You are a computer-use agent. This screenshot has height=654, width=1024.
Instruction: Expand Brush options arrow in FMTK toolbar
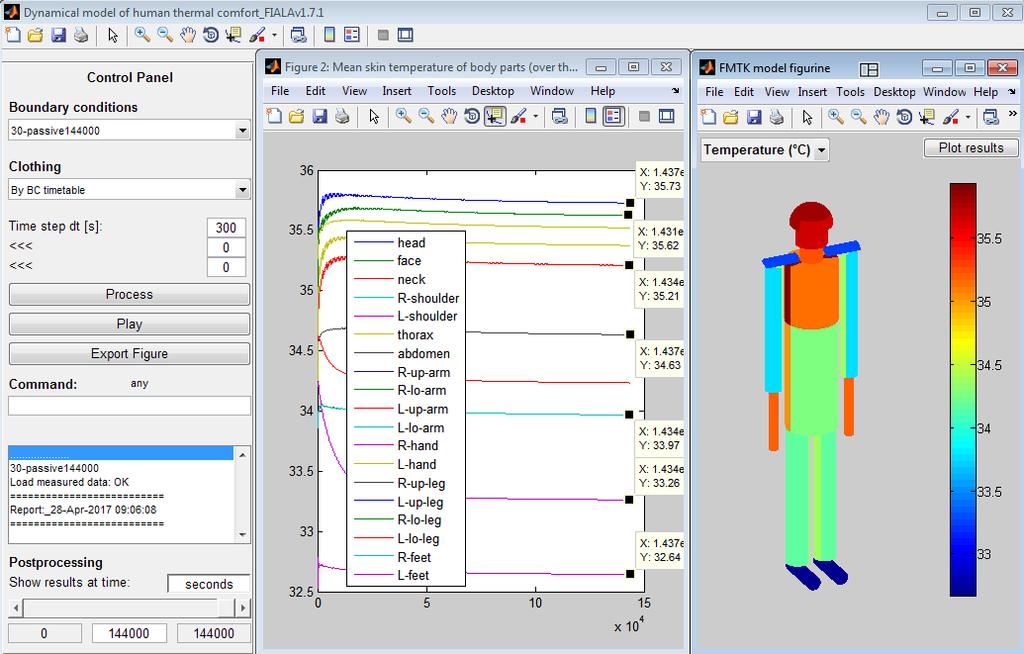tap(968, 117)
